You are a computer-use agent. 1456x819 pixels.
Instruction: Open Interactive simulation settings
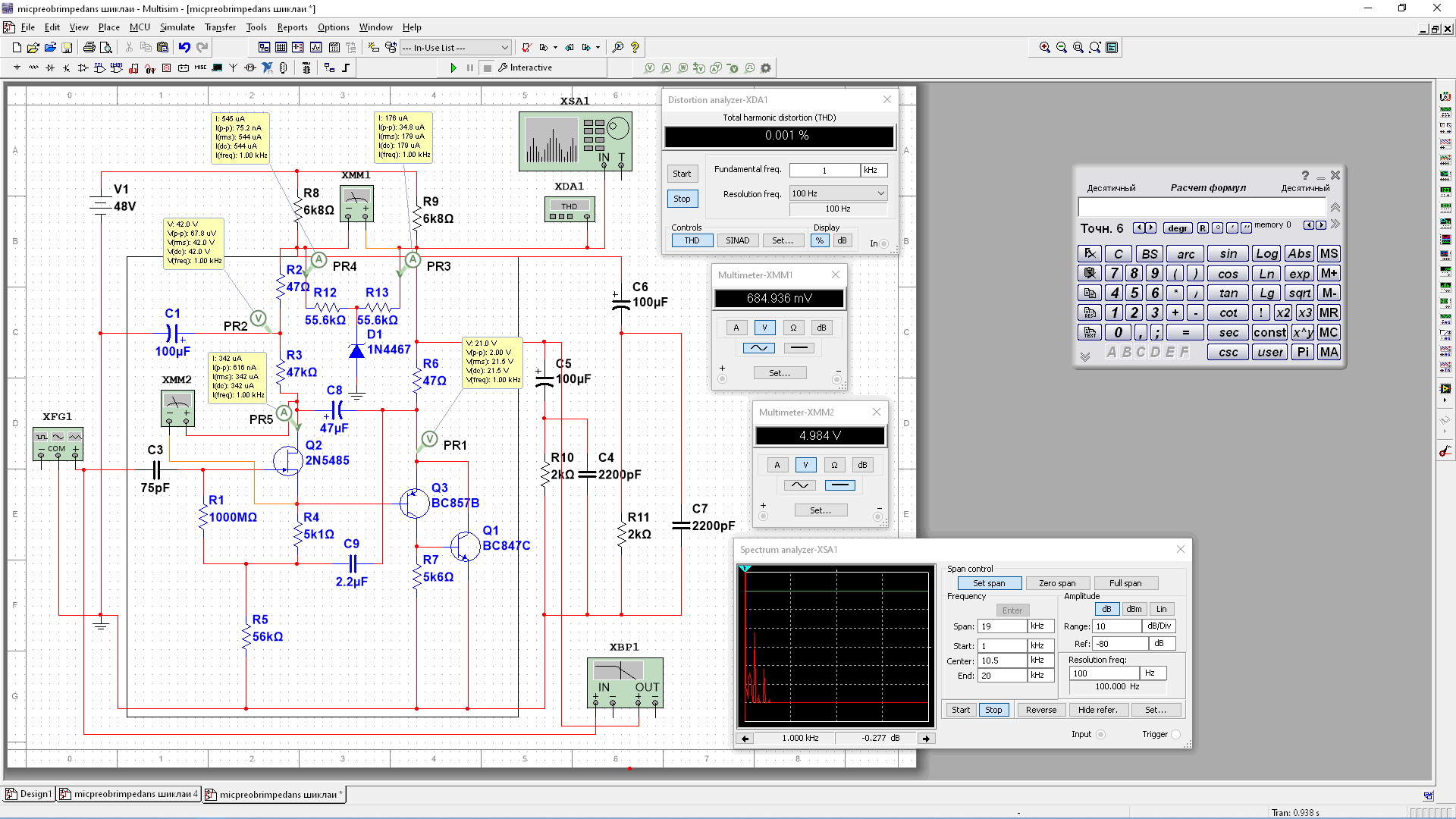[525, 68]
